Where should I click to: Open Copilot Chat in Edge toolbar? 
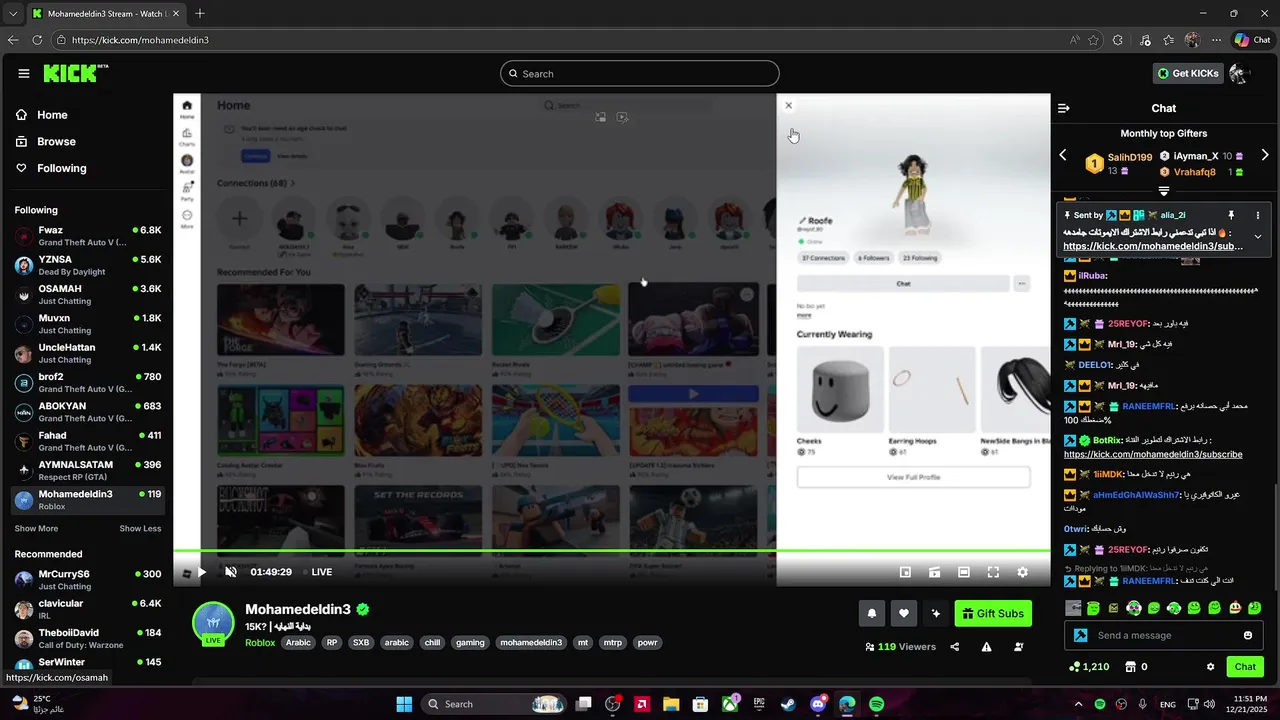[x=1251, y=40]
